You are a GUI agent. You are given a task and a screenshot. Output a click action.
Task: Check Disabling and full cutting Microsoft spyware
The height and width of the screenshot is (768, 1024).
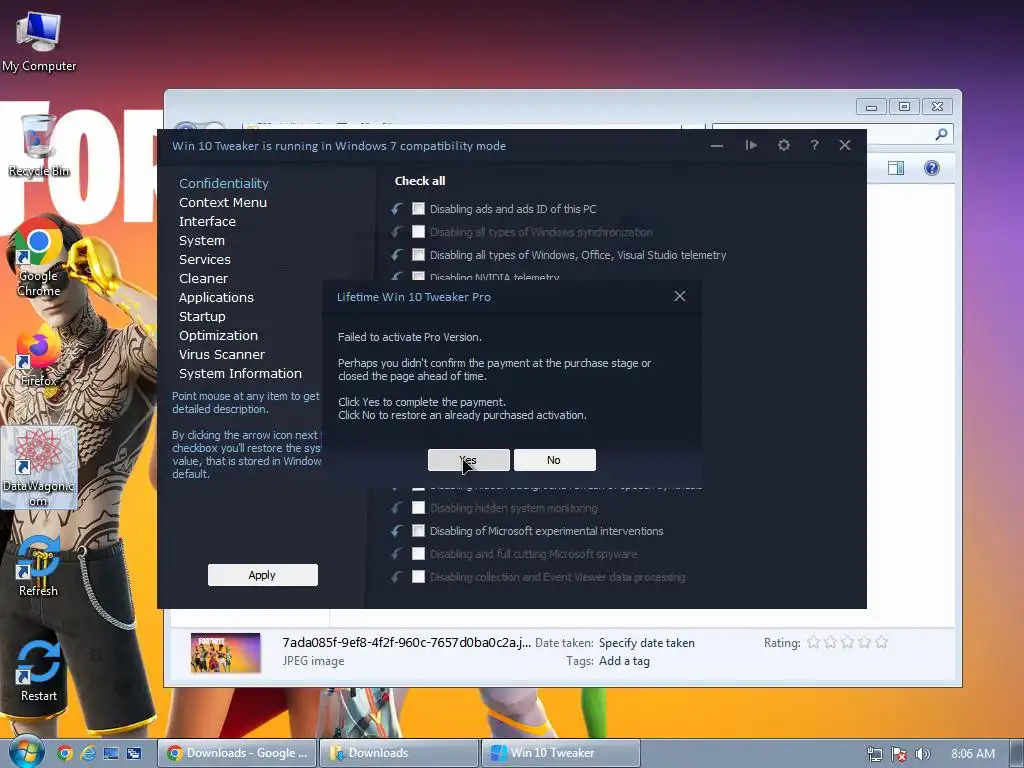tap(418, 553)
